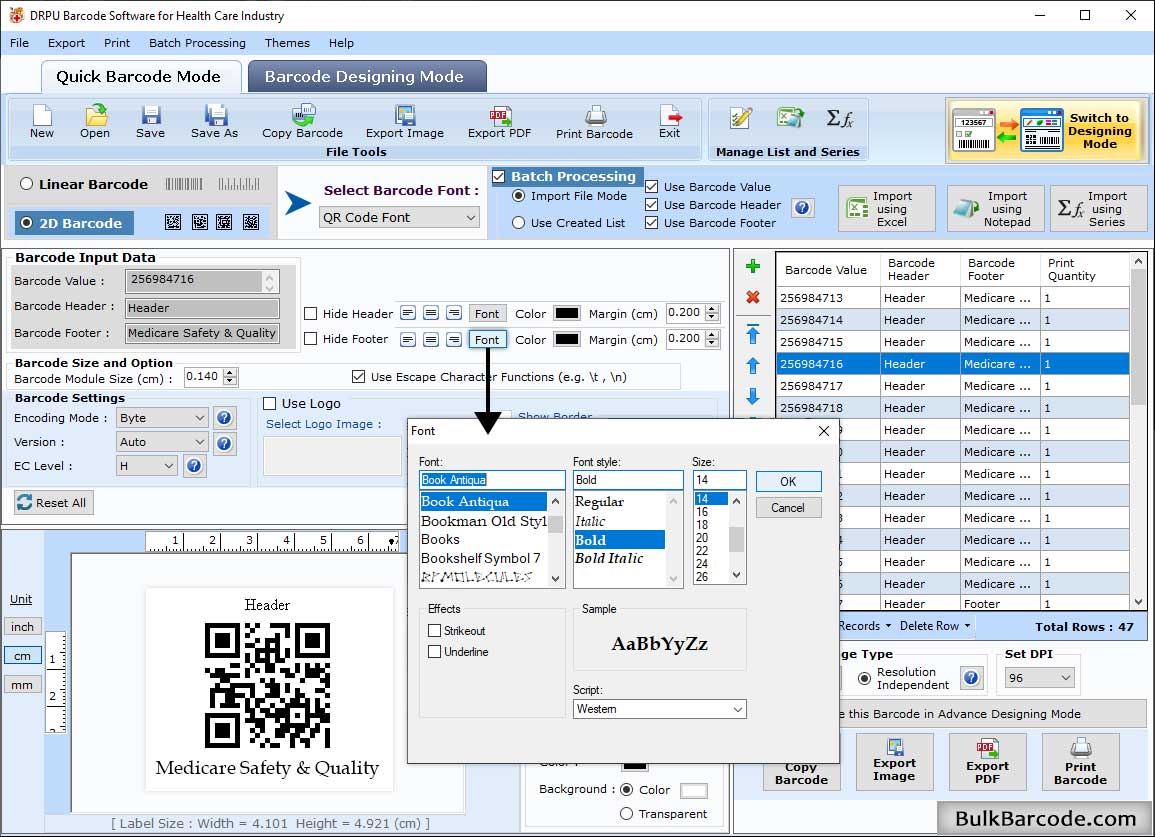
Task: Toggle Use Barcode Footer checkbox
Action: tap(651, 223)
